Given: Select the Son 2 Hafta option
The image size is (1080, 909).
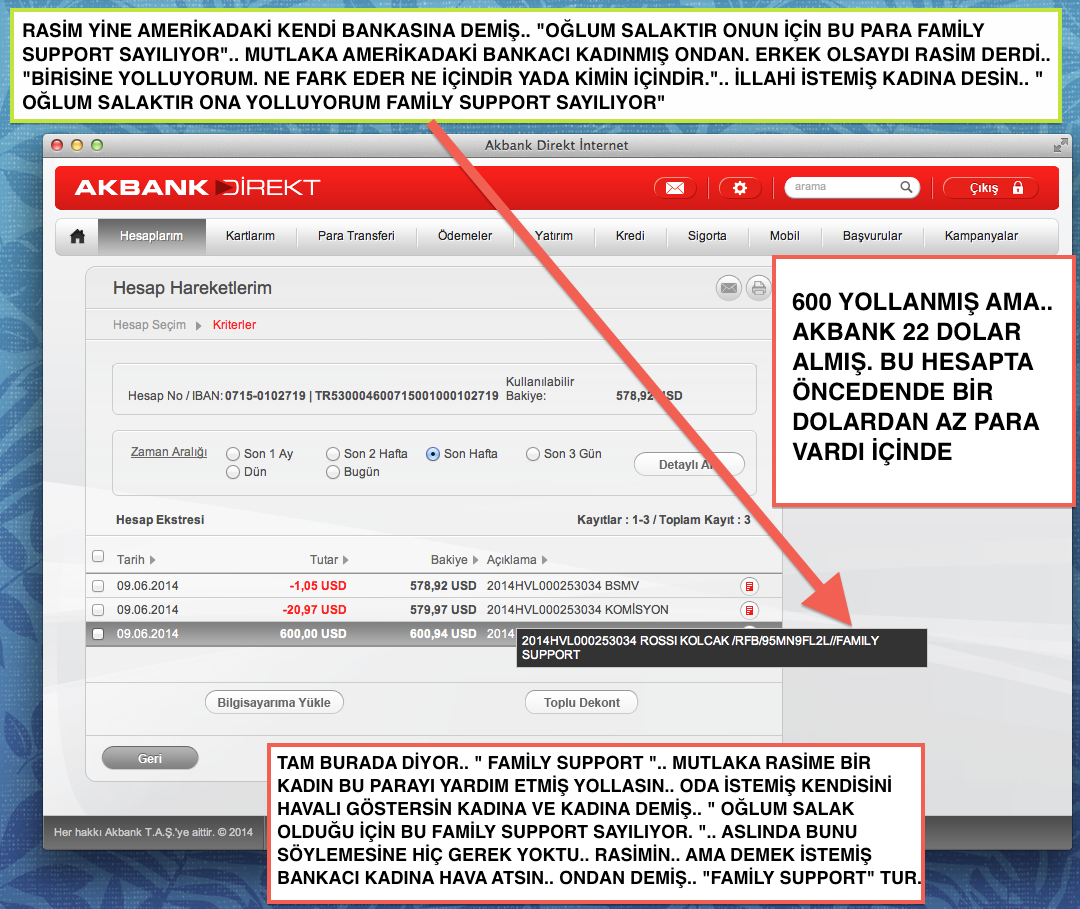Looking at the screenshot, I should tap(333, 454).
